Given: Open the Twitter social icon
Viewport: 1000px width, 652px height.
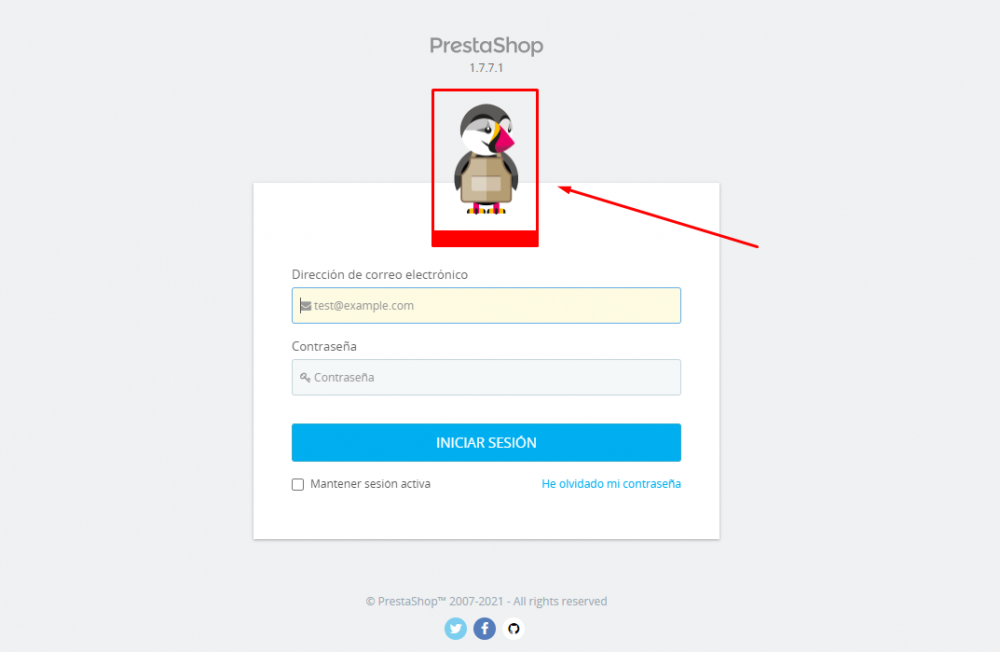Looking at the screenshot, I should click(455, 629).
